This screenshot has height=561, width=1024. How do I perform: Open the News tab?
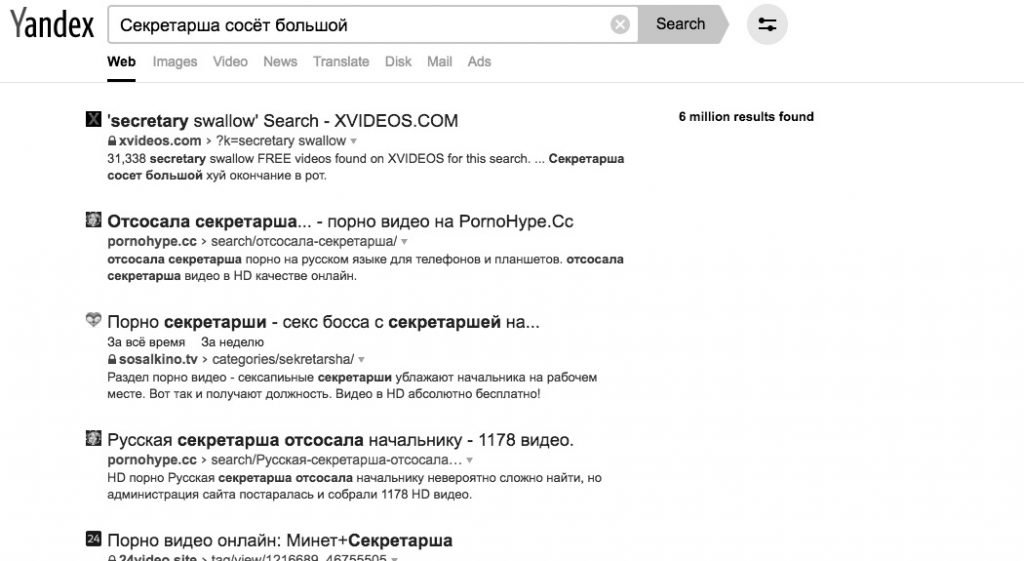(x=280, y=61)
